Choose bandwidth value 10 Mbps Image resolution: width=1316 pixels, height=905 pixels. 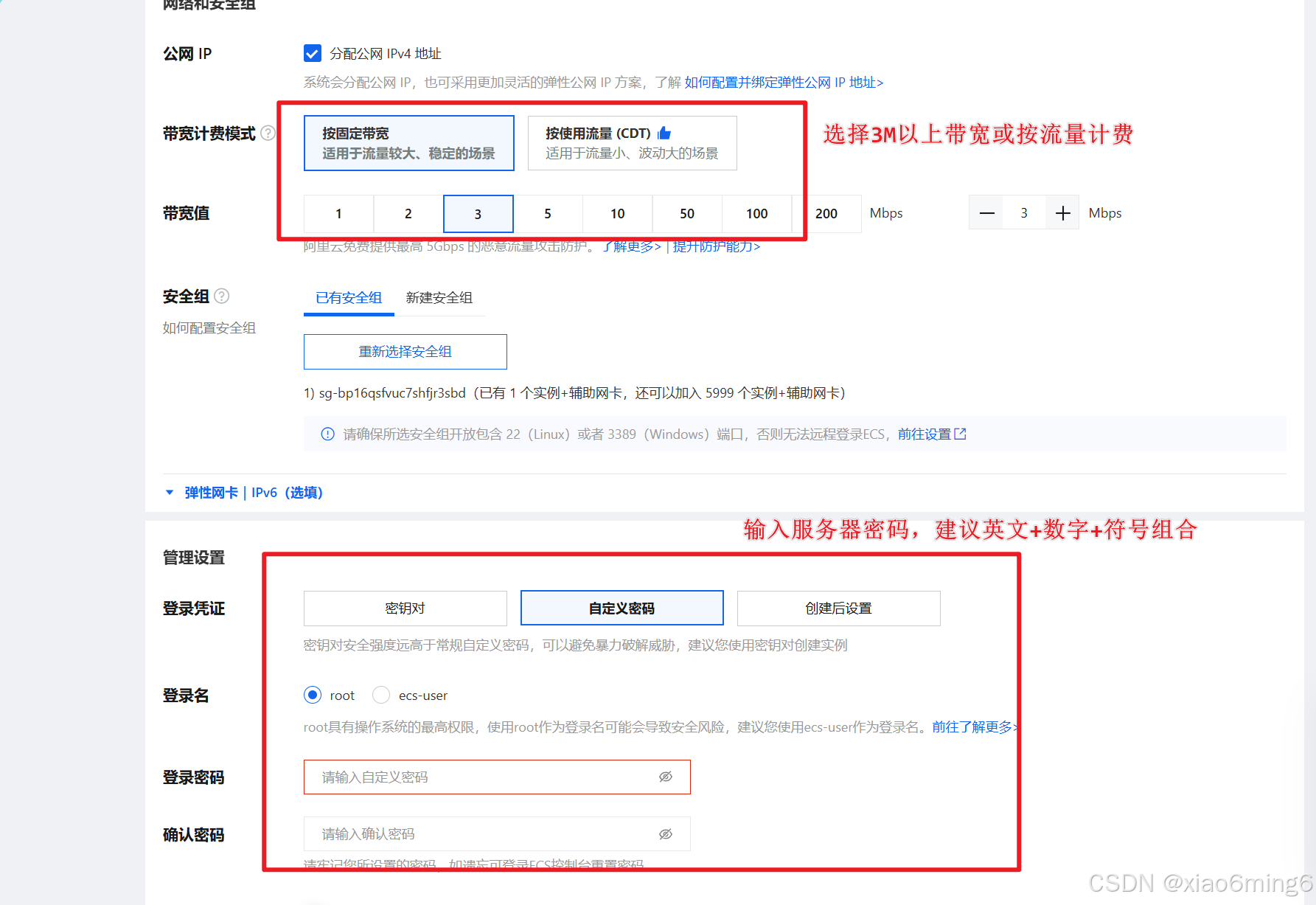[x=617, y=214]
